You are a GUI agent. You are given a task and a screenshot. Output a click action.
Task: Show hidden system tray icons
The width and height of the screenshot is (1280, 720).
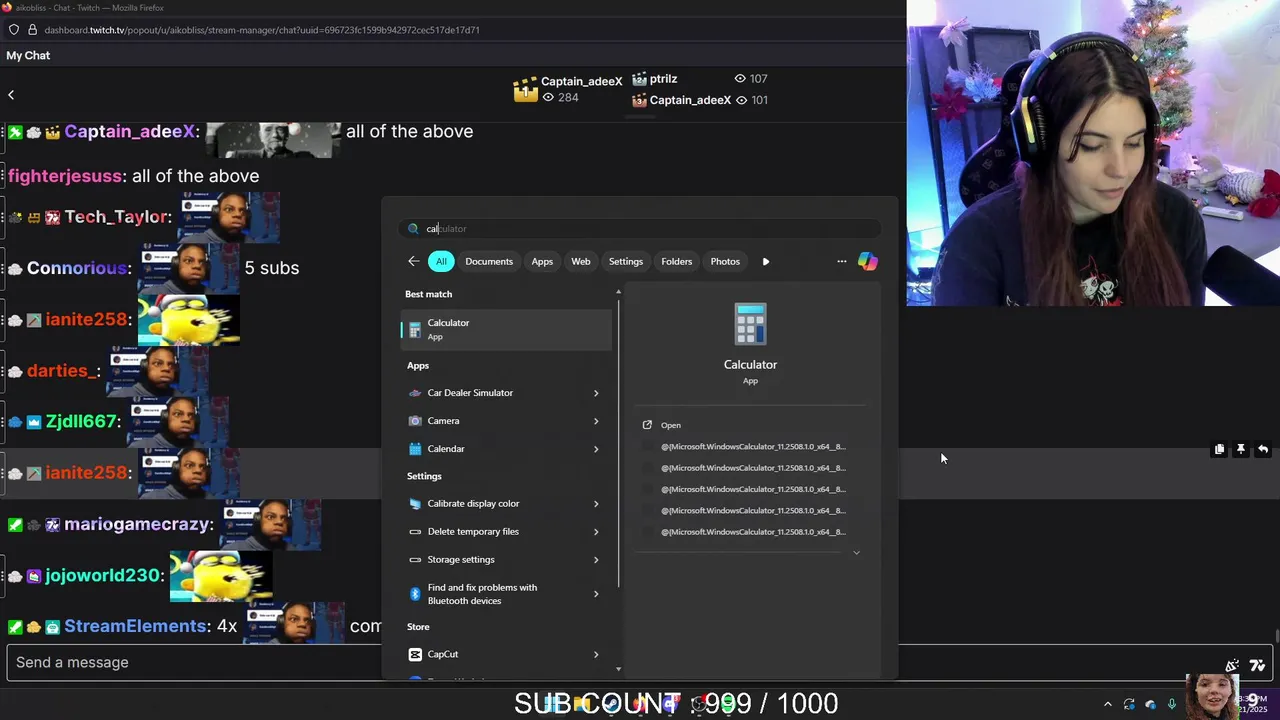click(1107, 704)
